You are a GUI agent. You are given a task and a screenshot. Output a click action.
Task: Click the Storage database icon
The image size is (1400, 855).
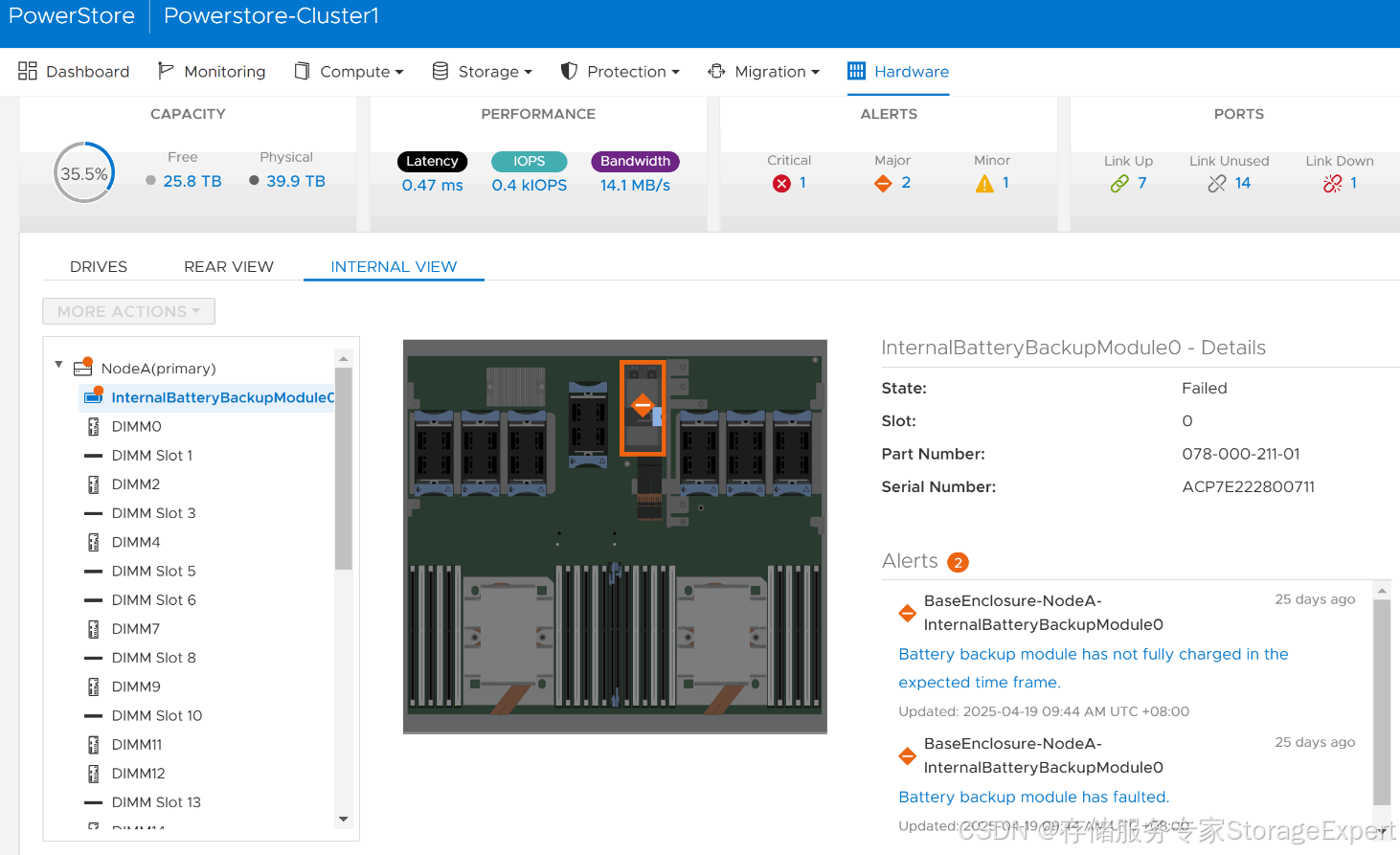tap(440, 71)
